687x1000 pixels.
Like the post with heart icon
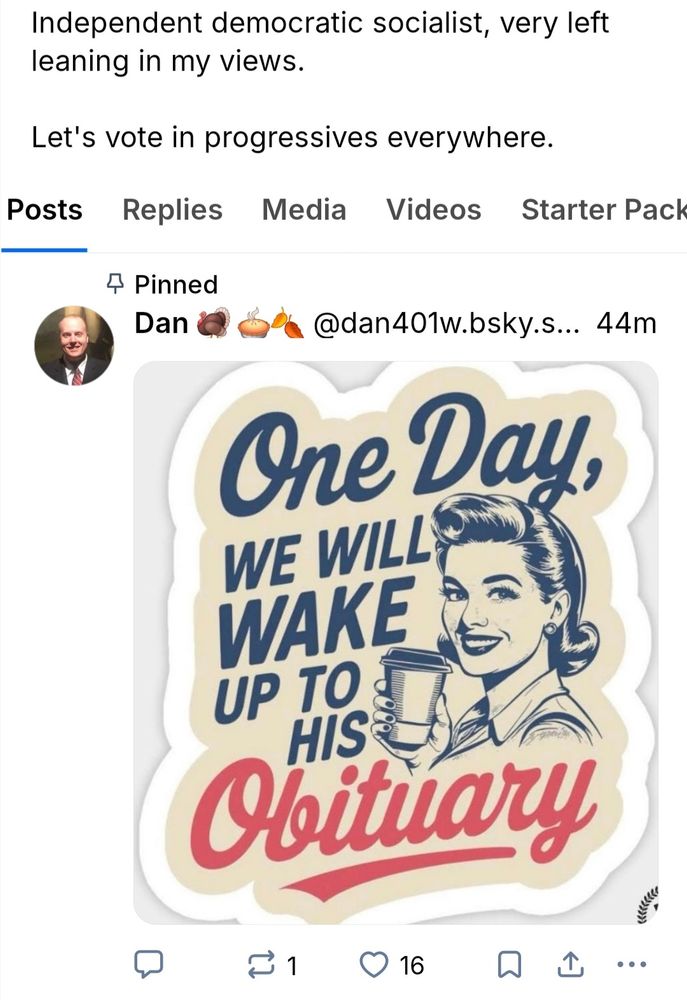[373, 964]
